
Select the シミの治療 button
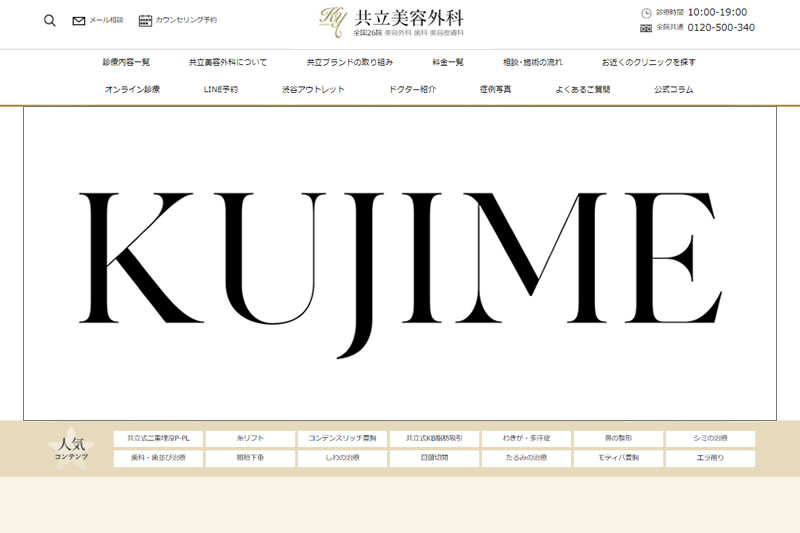(710, 439)
